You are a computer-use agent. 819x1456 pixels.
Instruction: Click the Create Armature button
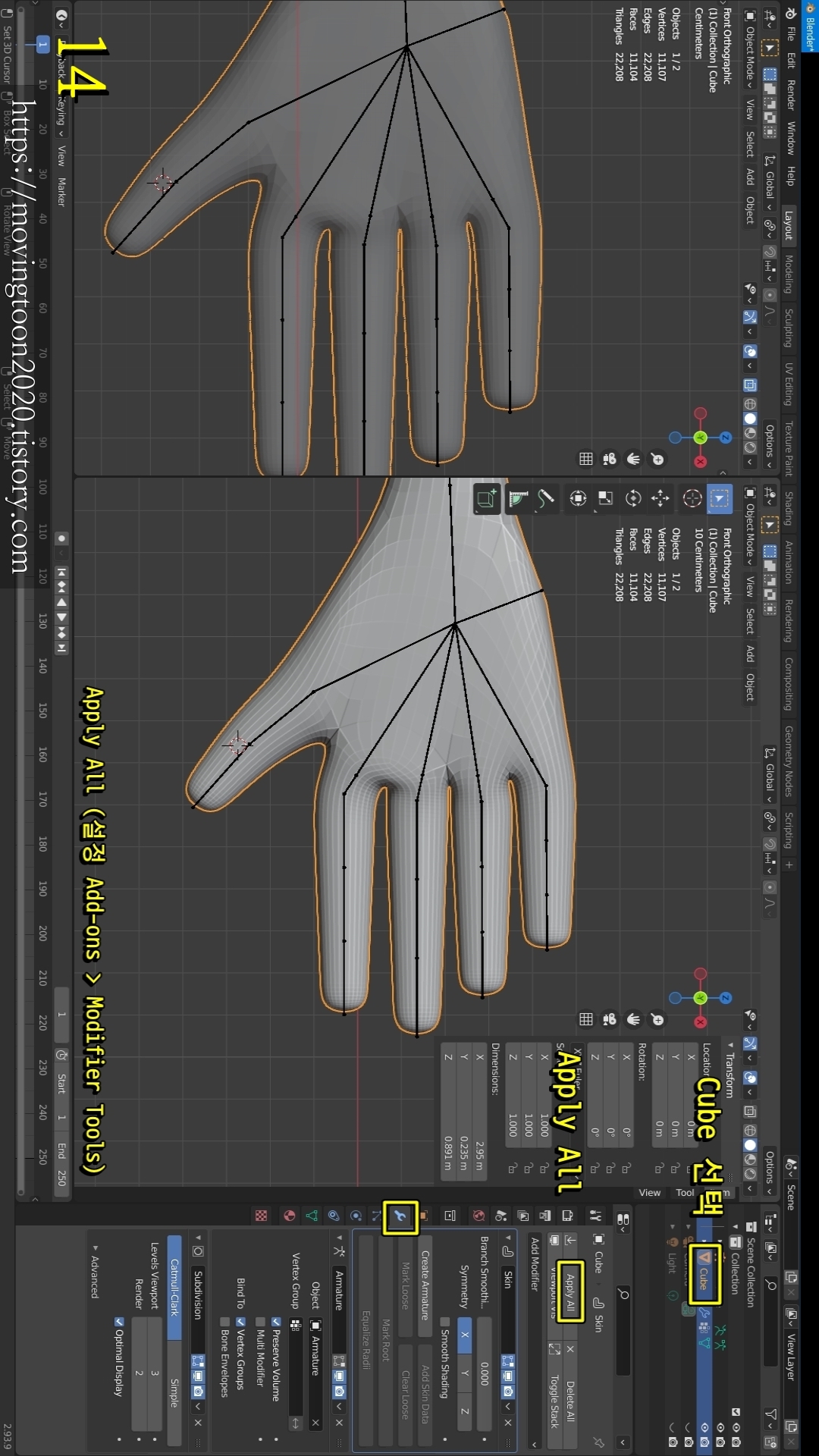click(425, 1285)
